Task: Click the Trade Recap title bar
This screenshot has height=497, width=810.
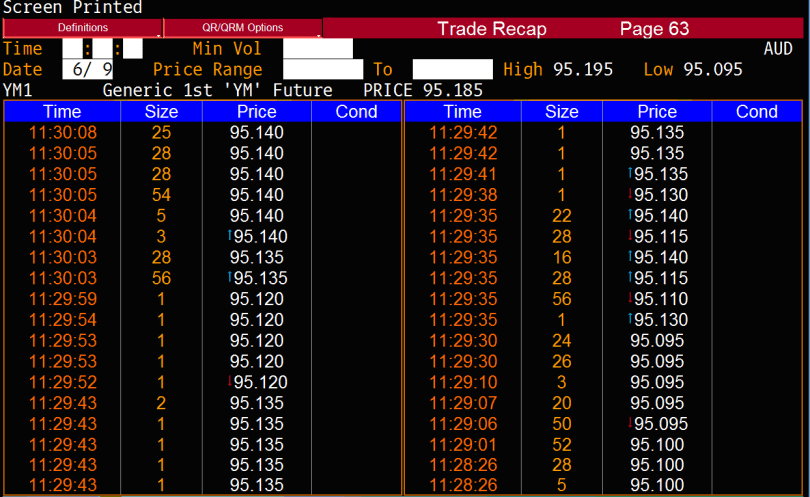Action: pyautogui.click(x=563, y=28)
